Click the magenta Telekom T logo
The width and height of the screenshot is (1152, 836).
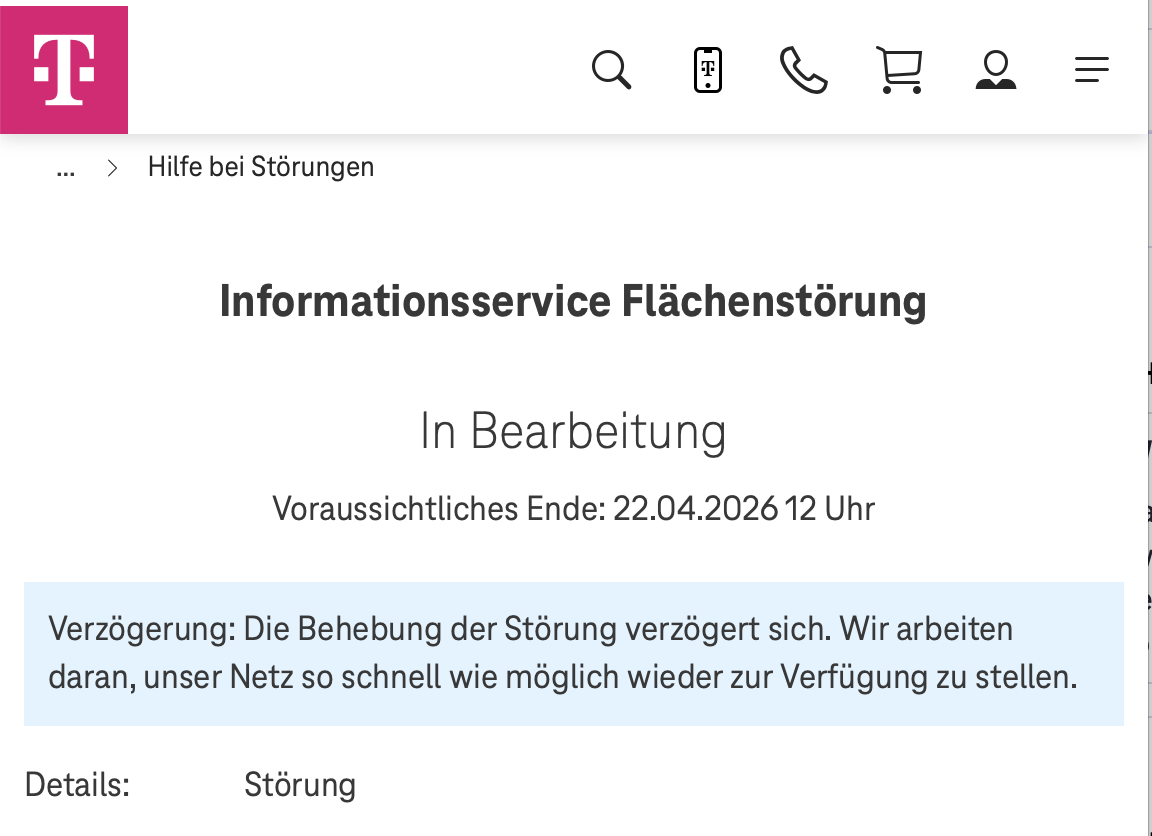click(x=64, y=70)
